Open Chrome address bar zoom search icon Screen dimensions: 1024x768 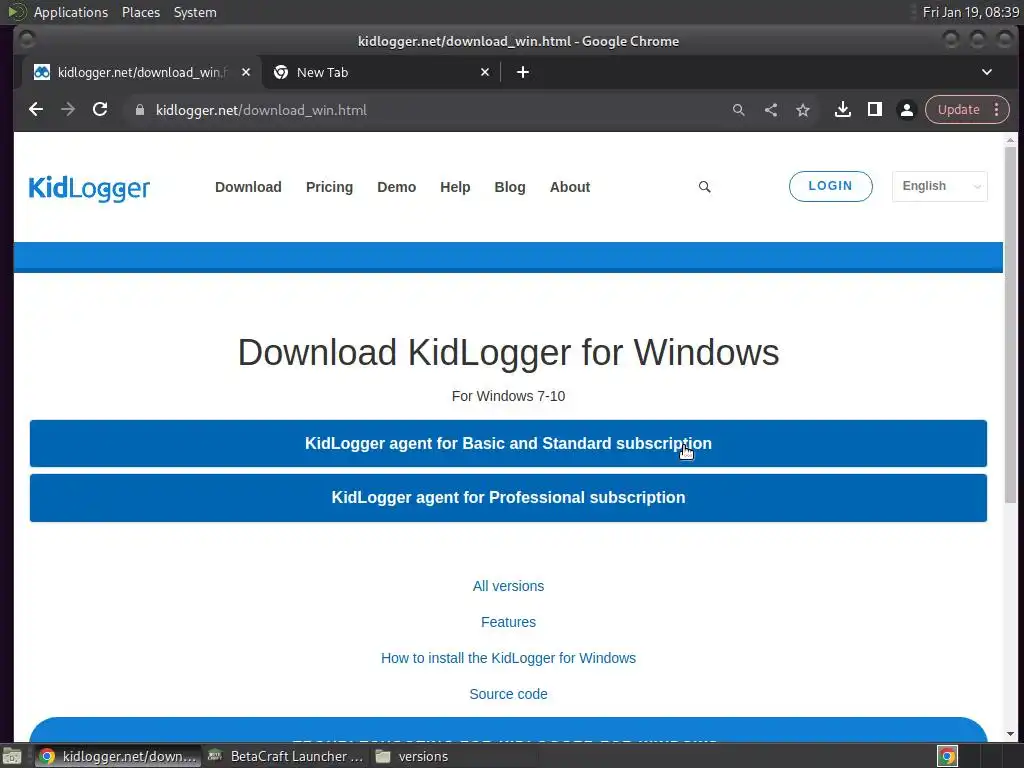pyautogui.click(x=739, y=110)
